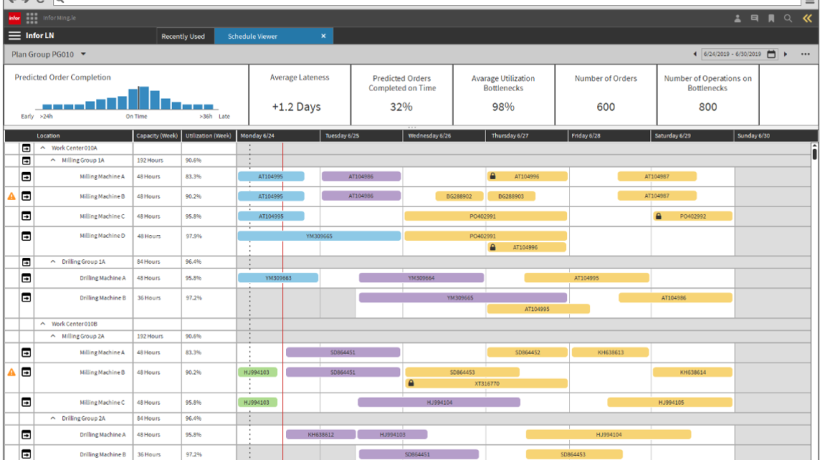
Task: Click the search magnifier icon
Action: point(788,18)
